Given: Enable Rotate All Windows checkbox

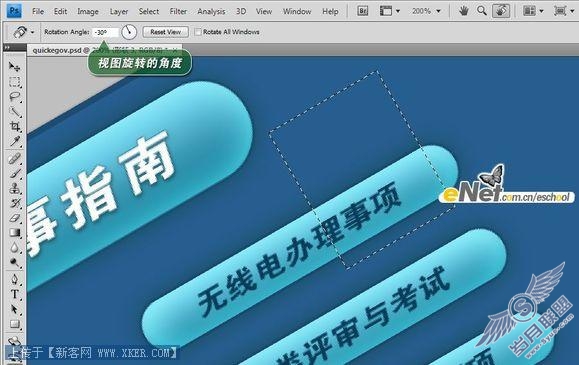Looking at the screenshot, I should (198, 32).
